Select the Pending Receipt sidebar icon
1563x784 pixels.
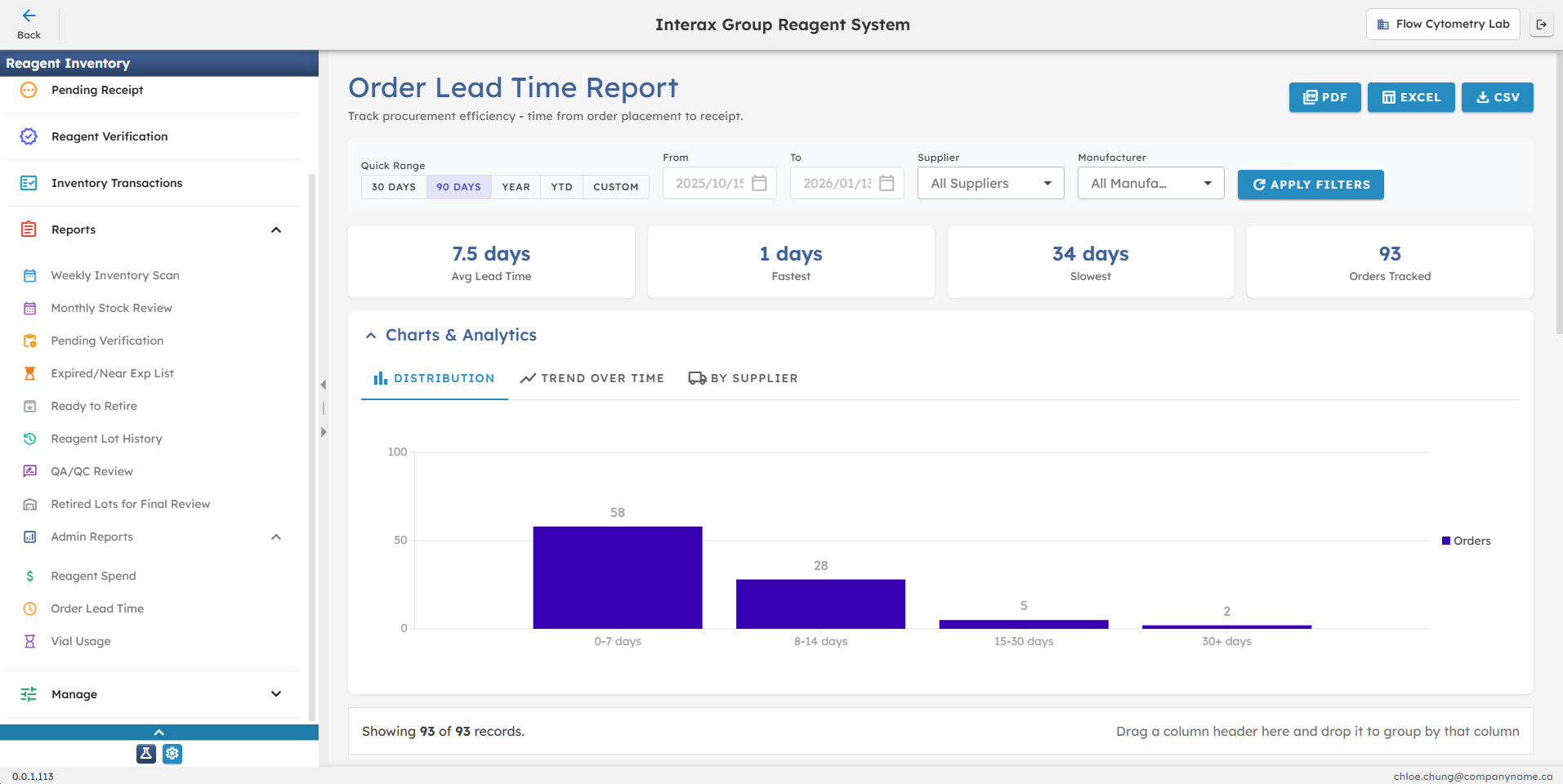coord(29,90)
